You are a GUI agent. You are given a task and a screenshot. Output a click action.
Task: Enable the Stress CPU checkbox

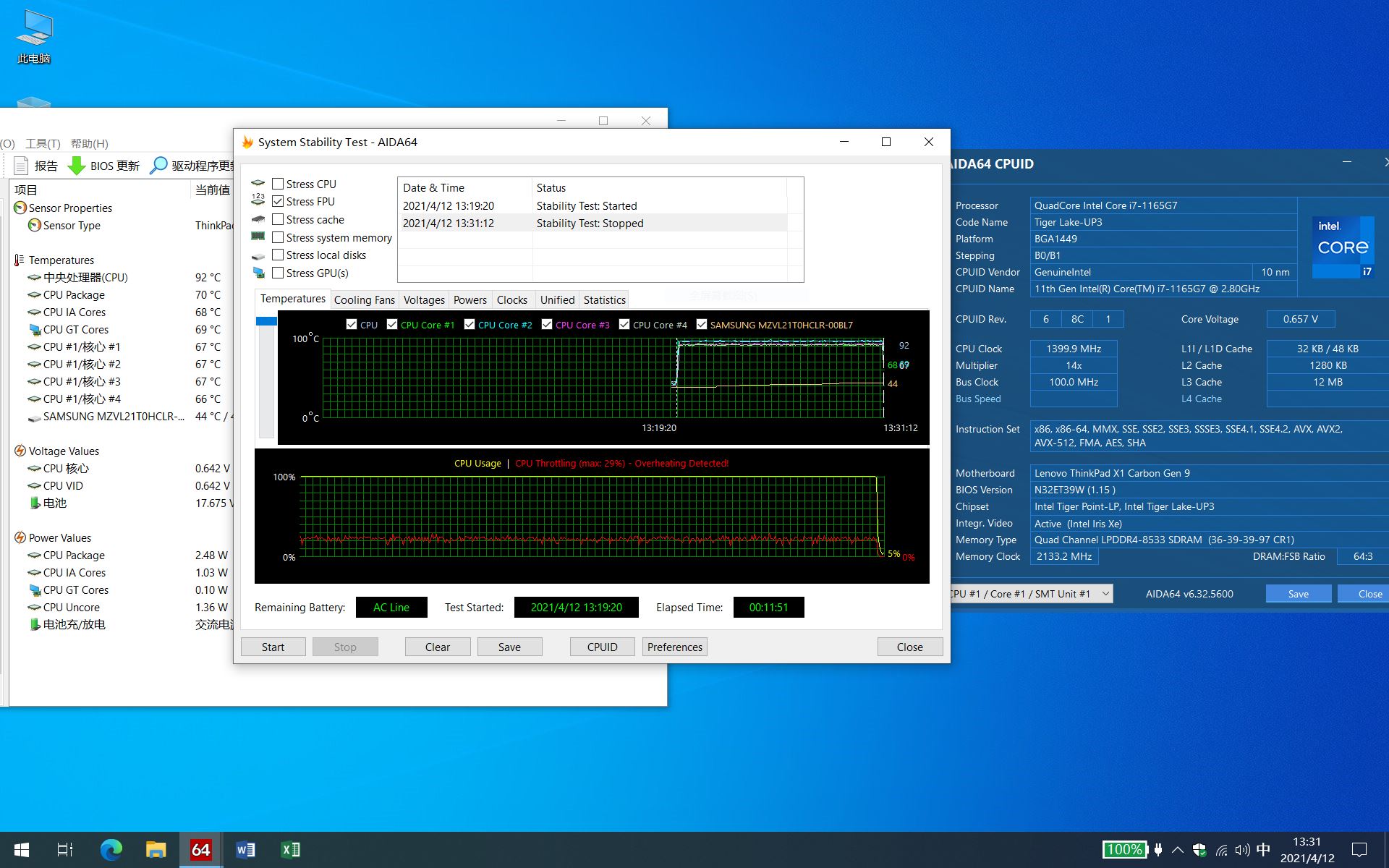point(278,184)
